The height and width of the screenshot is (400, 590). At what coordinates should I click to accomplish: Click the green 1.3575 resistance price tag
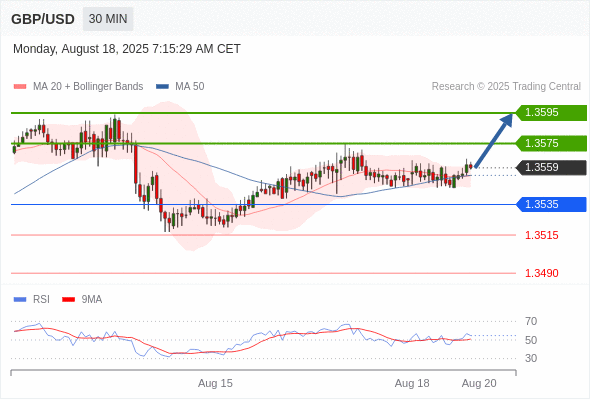pos(551,143)
